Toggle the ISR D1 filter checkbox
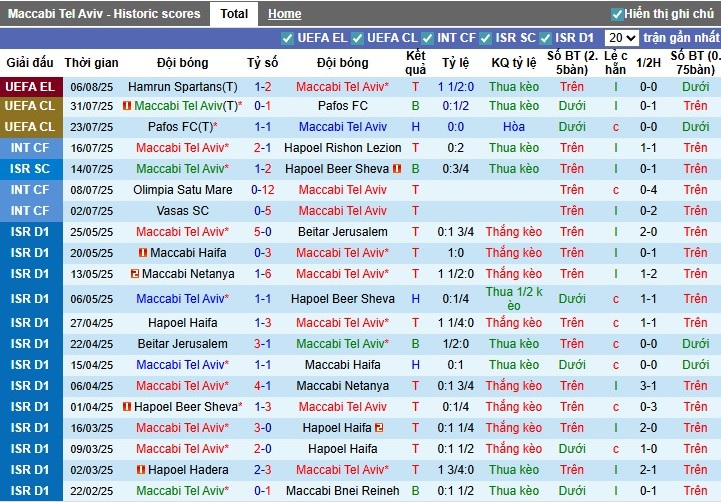The image size is (721, 502). tap(545, 38)
